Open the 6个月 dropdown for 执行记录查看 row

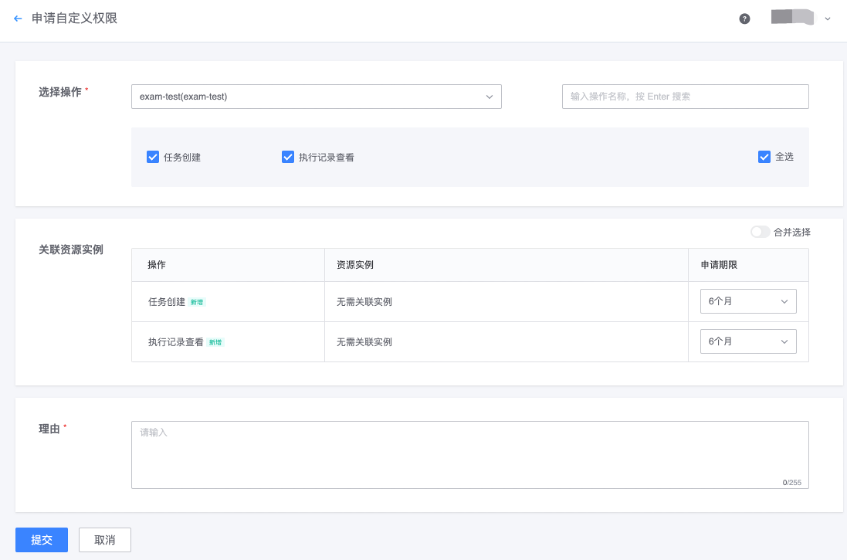748,341
